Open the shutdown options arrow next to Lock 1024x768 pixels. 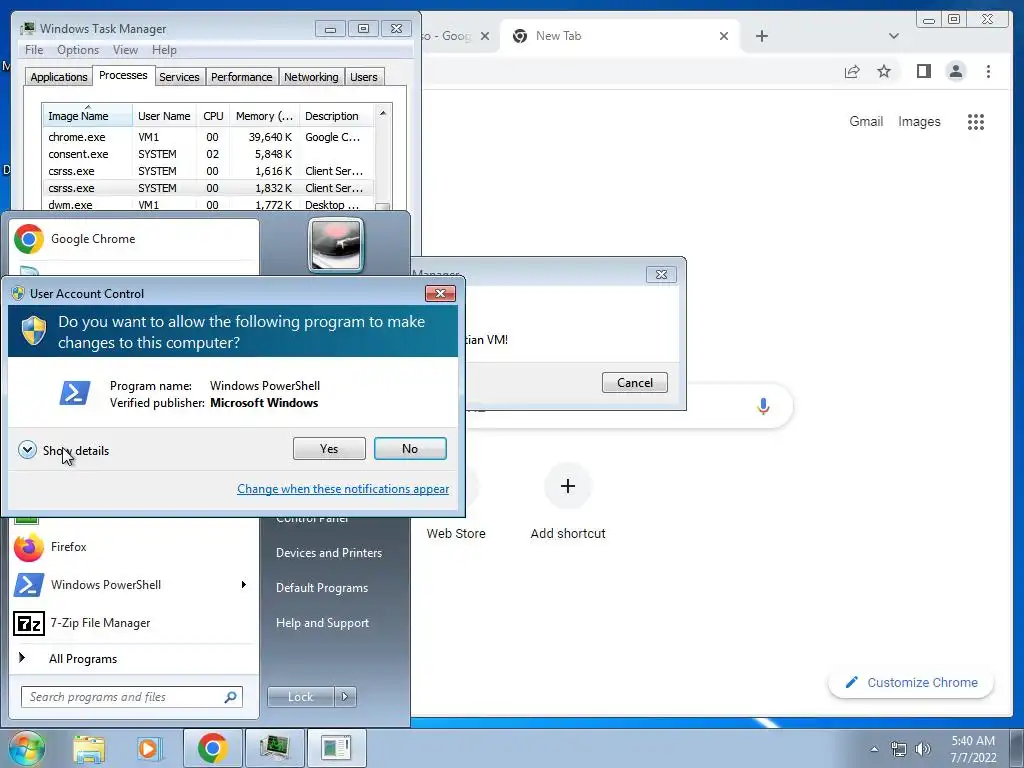point(345,697)
